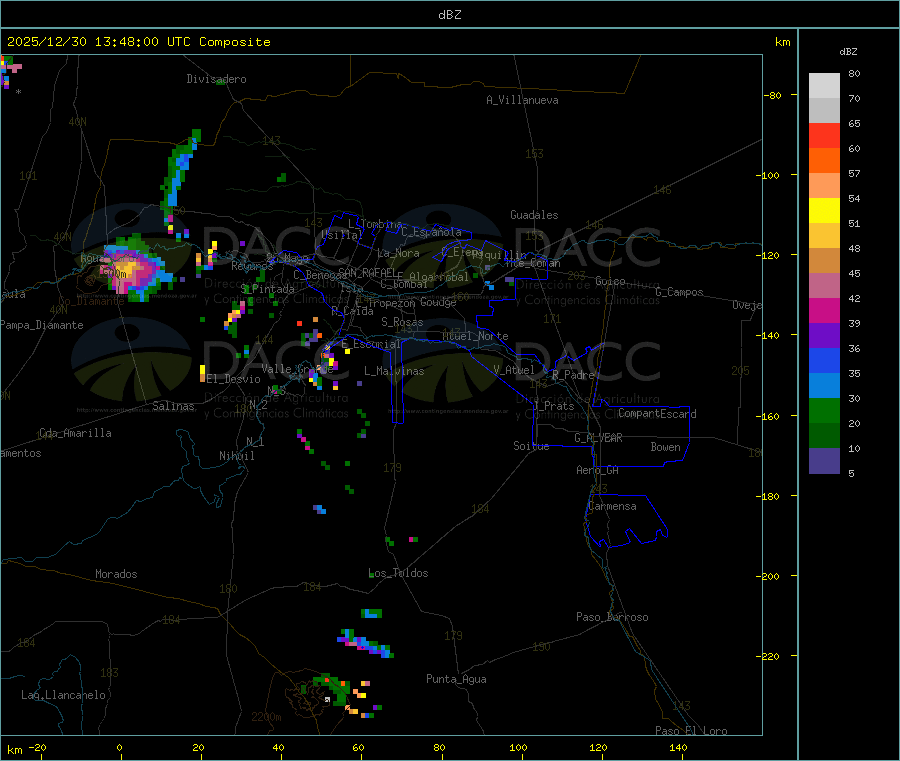Click the dBZ title at top
Viewport: 900px width, 761px height.
point(449,15)
